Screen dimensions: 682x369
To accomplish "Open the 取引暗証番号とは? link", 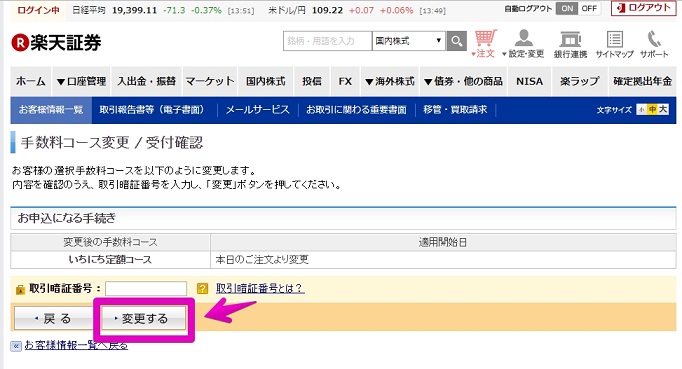I will pos(260,288).
